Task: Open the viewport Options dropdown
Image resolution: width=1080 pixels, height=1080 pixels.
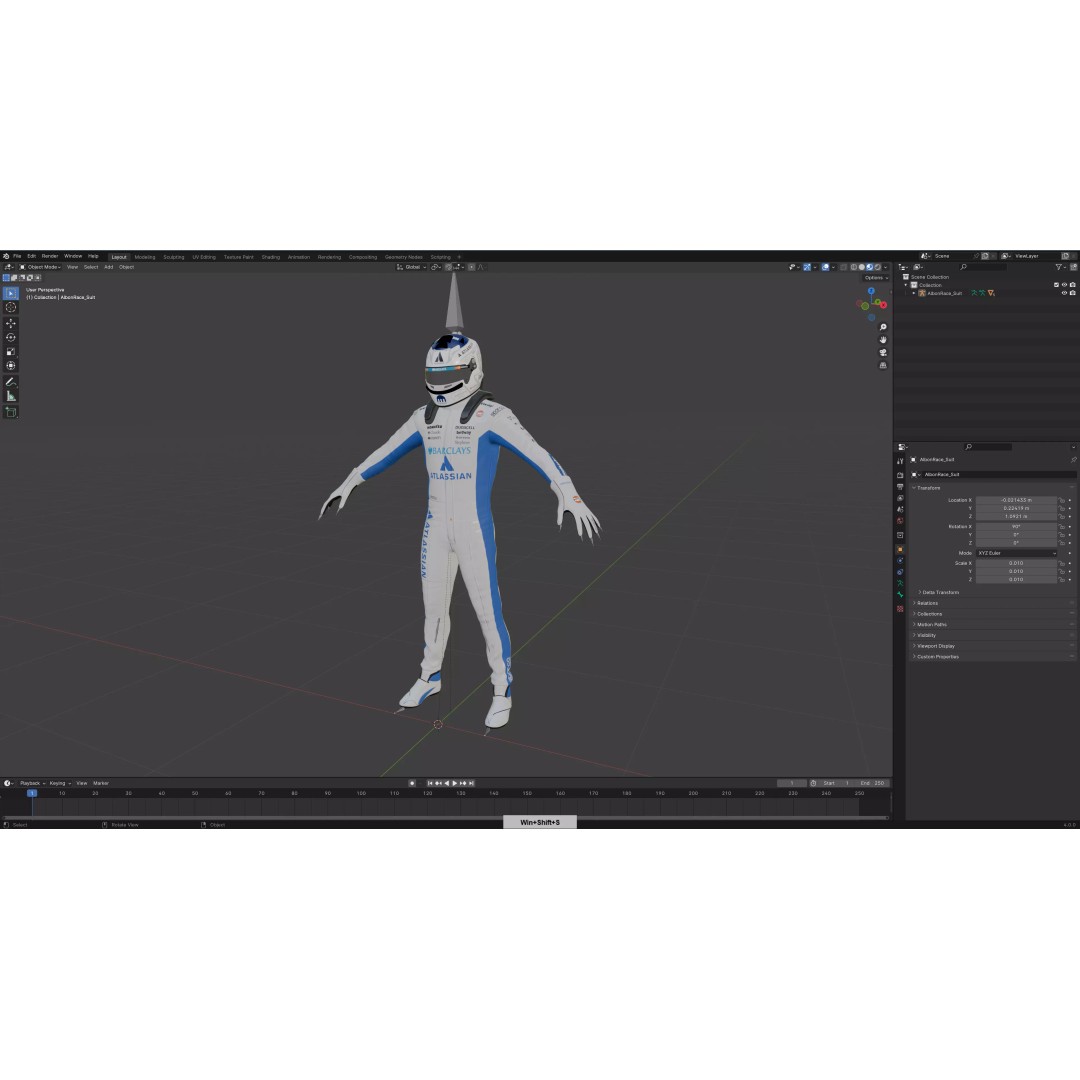Action: click(875, 278)
